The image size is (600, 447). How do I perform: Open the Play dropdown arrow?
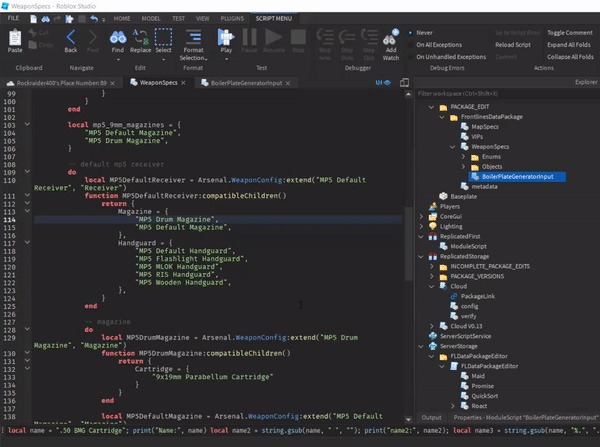226,59
